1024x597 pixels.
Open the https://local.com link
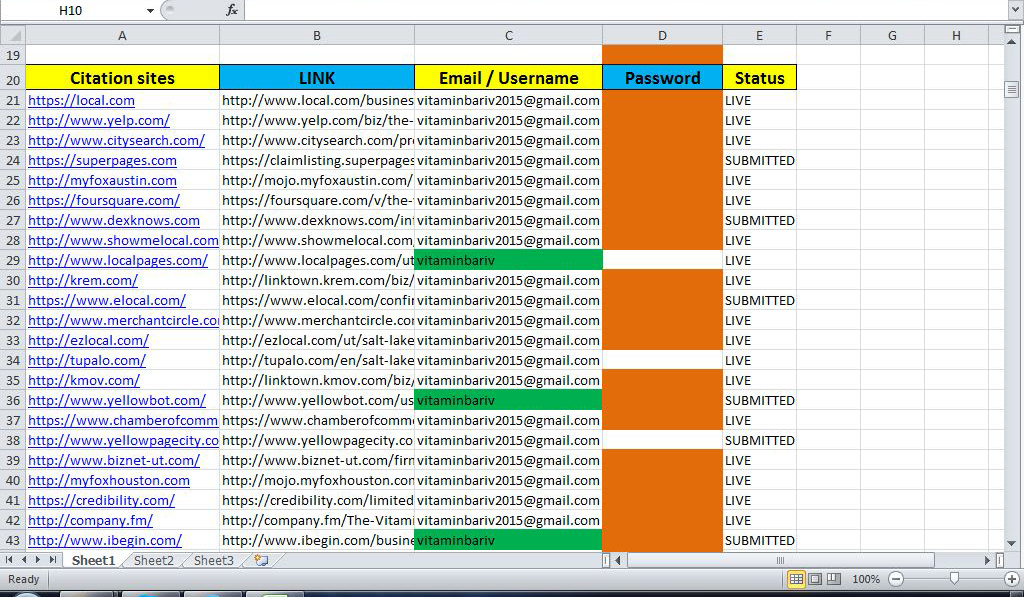(82, 101)
